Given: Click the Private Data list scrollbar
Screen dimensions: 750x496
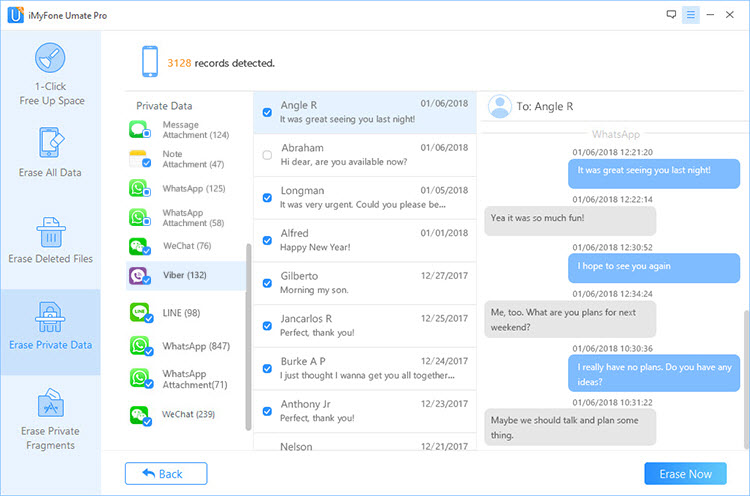Looking at the screenshot, I should coord(248,337).
